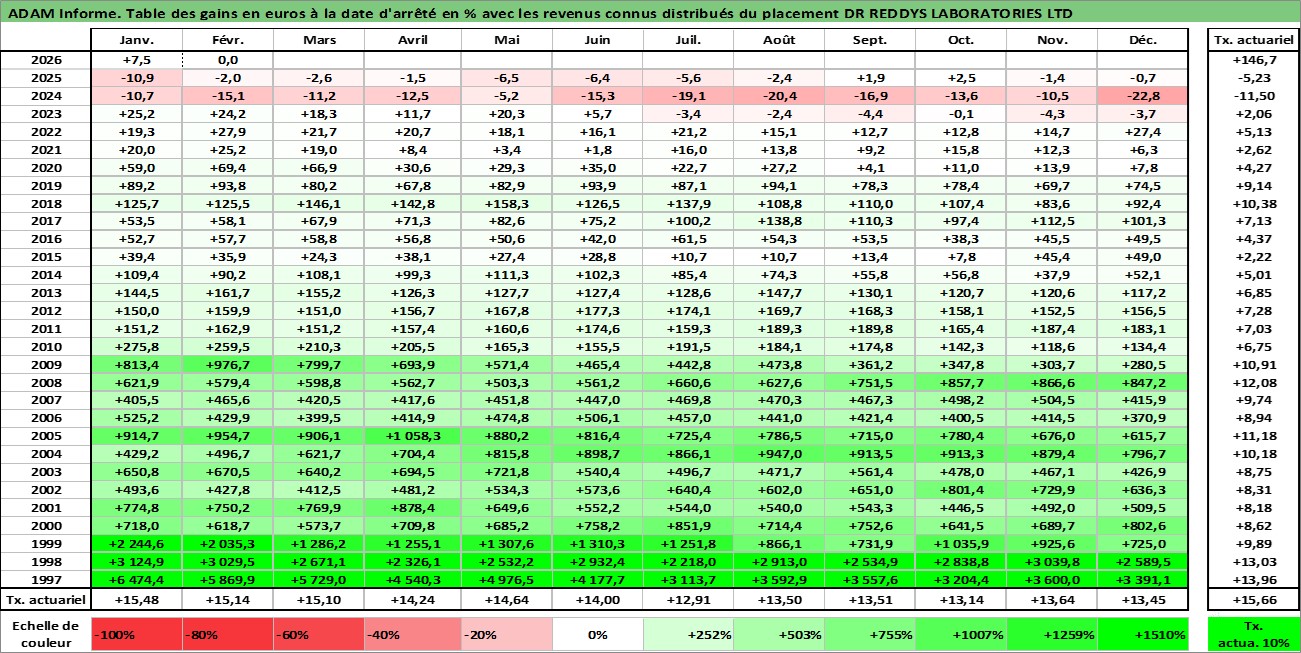Click the +15,48 bottom rate under Janv.
Viewport: 1301px width, 653px height.
pos(136,600)
